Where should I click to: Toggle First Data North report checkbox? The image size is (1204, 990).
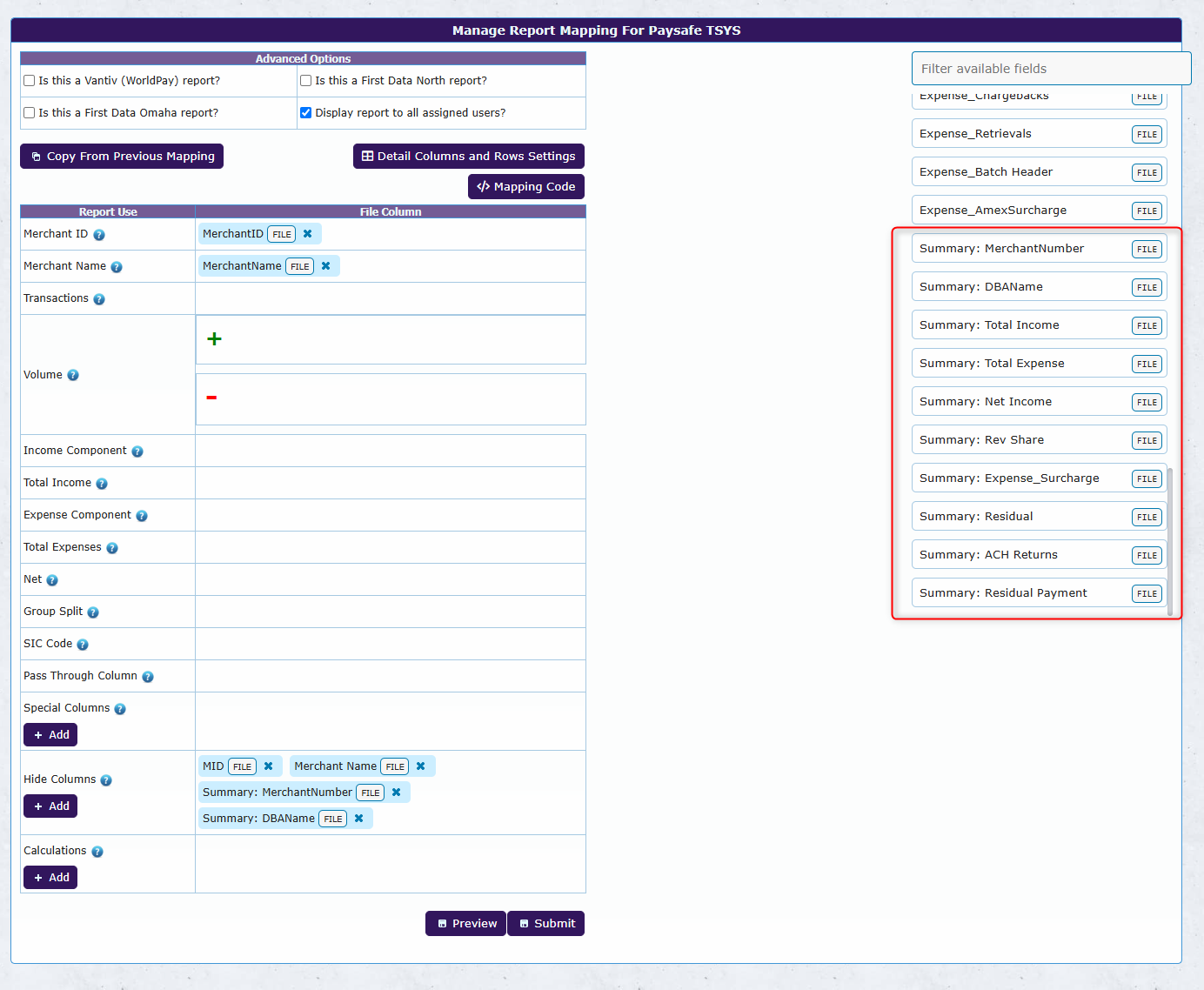click(306, 81)
